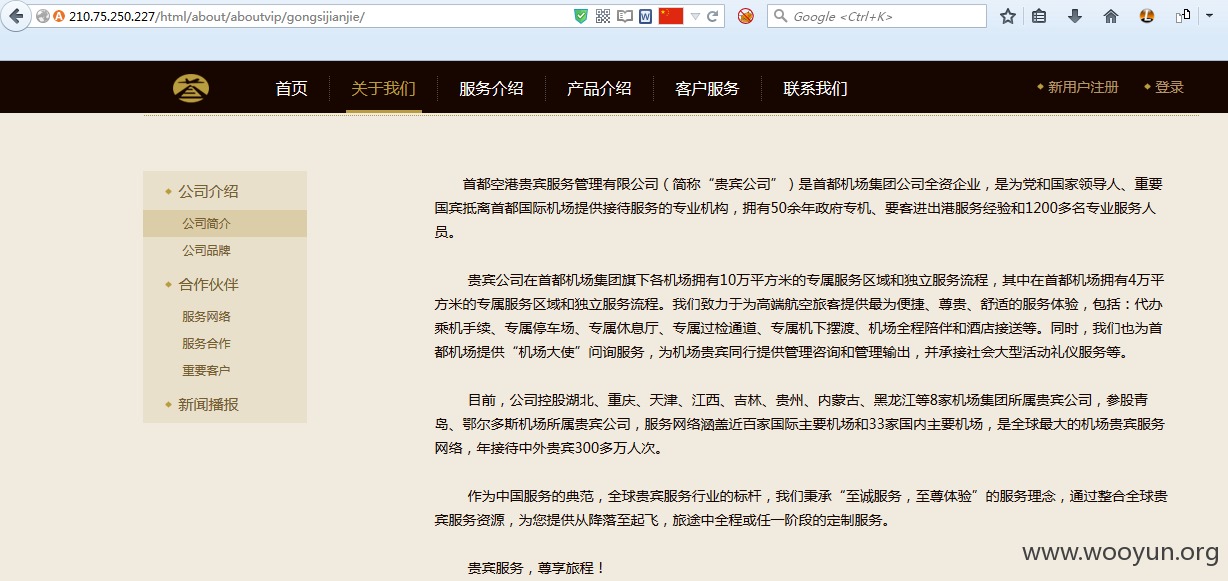This screenshot has width=1228, height=581.
Task: Open the 客户服务 navigation tab
Action: [x=707, y=88]
